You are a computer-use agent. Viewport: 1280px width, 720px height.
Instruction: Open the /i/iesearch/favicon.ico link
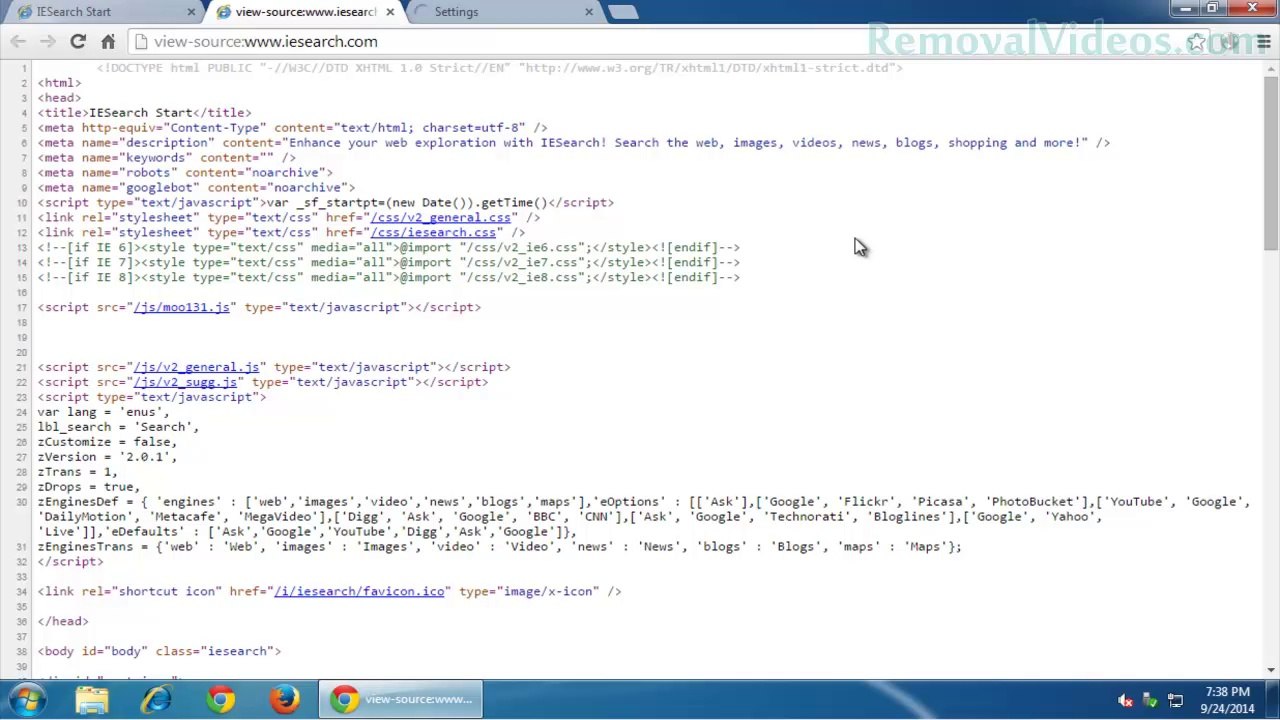pyautogui.click(x=359, y=591)
